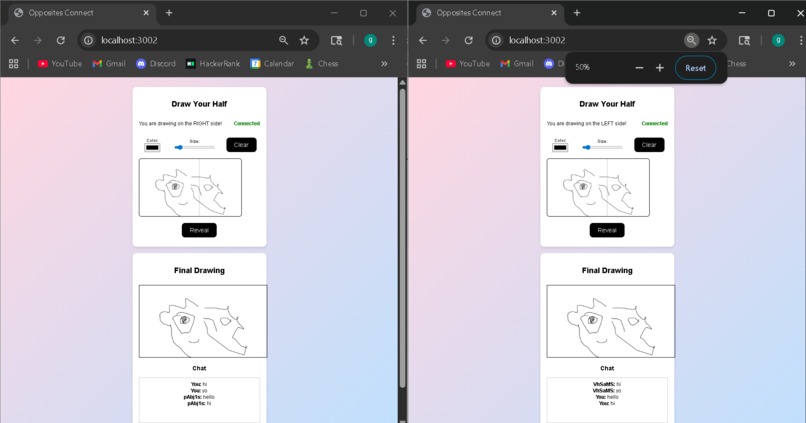This screenshot has height=423, width=806.
Task: Click the left window address bar URL
Action: point(129,40)
